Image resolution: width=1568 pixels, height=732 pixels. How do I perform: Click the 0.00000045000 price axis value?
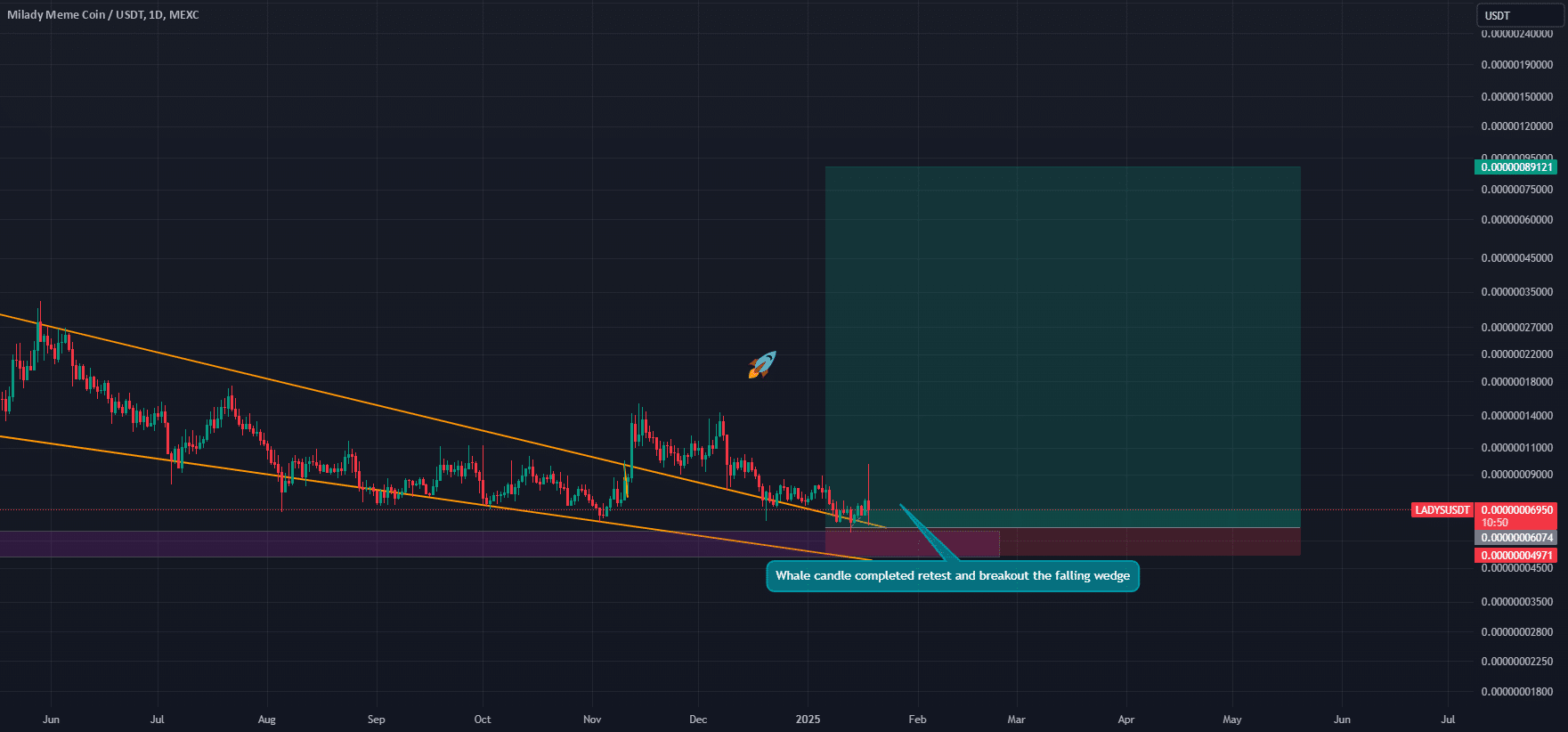(1516, 258)
